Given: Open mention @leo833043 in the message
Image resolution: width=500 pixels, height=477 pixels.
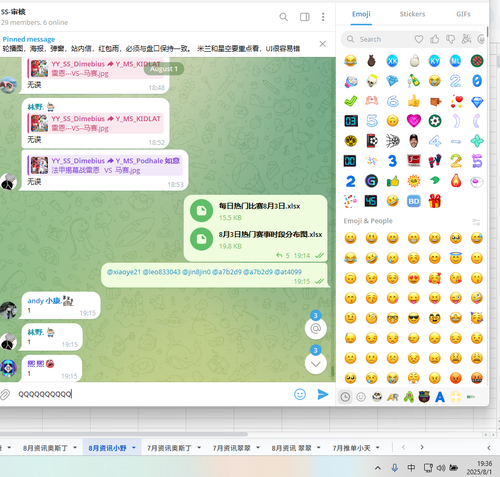Looking at the screenshot, I should 161,272.
